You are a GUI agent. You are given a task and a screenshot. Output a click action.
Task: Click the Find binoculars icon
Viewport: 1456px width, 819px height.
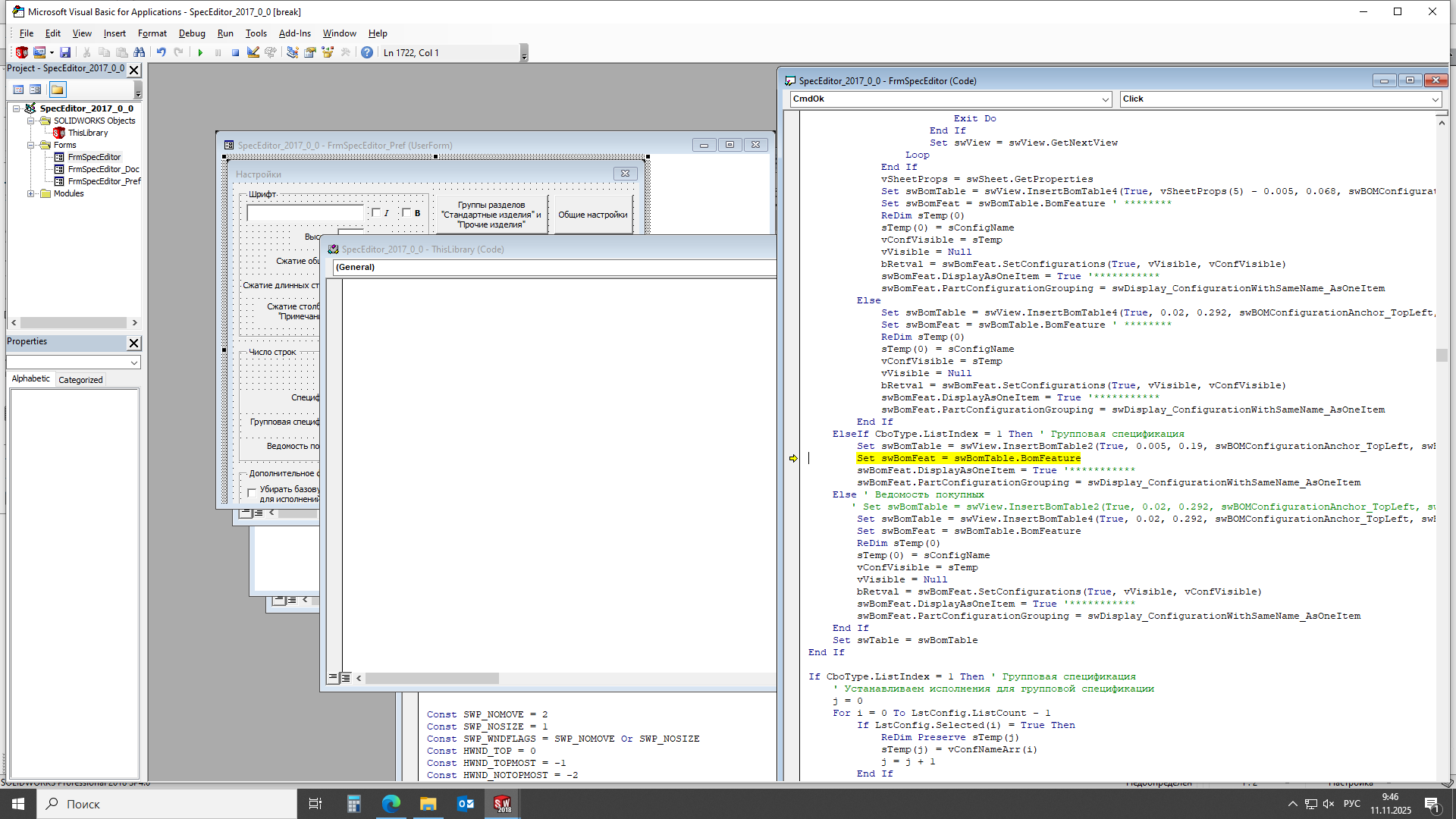tap(140, 53)
